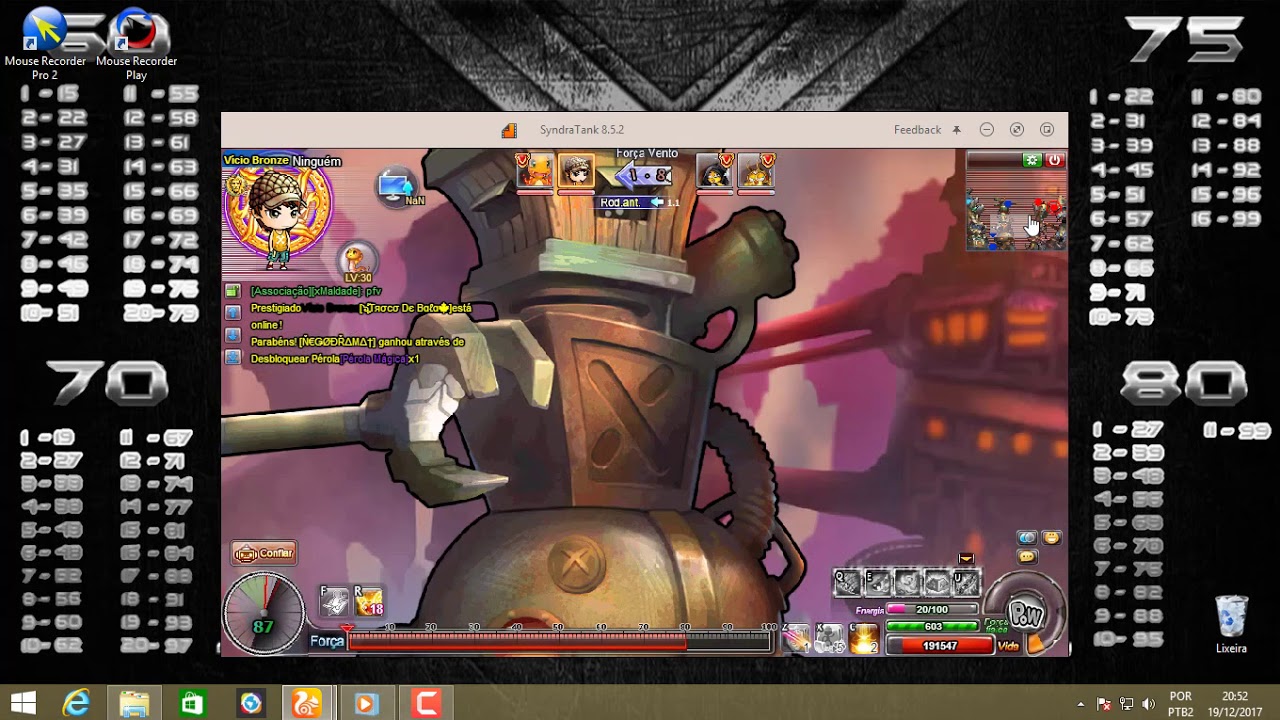Click the POR PTB2 language indicator
This screenshot has height=720, width=1280.
tap(1181, 704)
